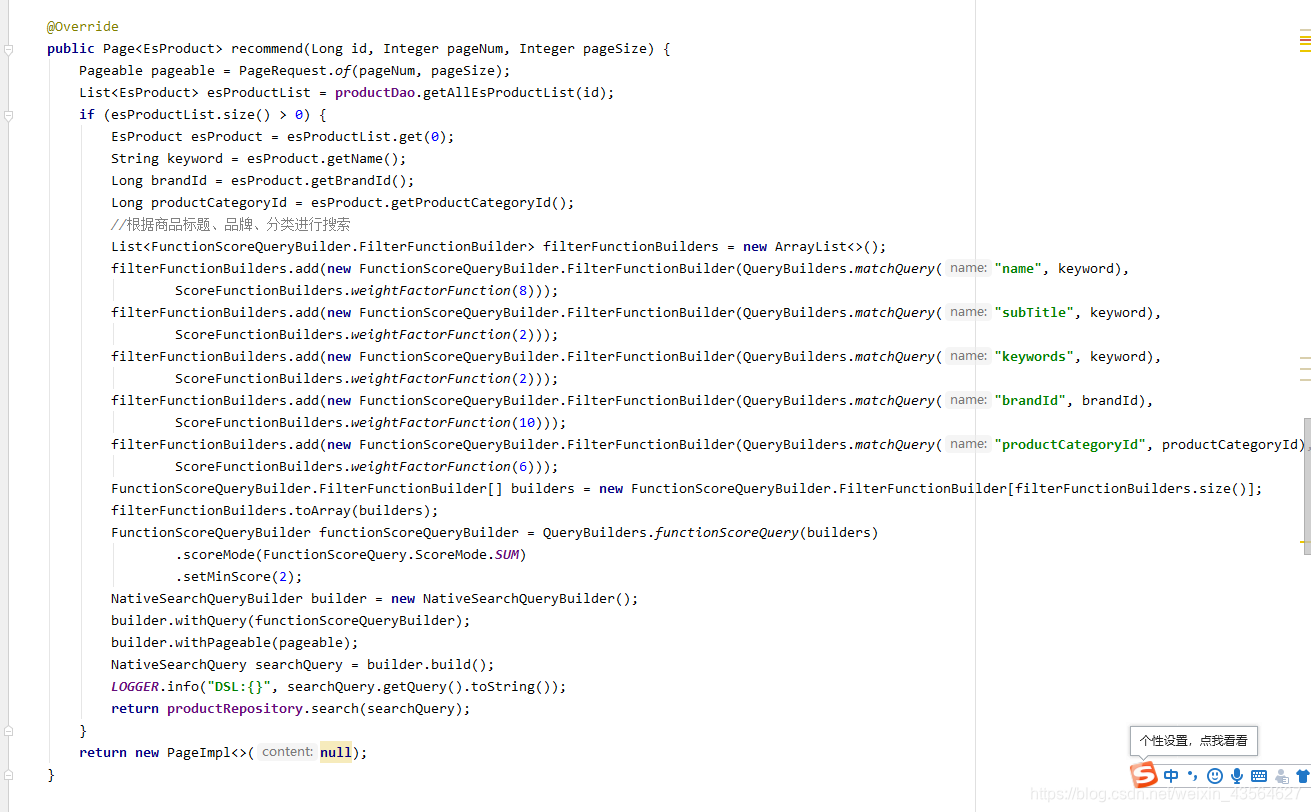Click the "keywords" string literal
1311x812 pixels.
[x=1034, y=357]
